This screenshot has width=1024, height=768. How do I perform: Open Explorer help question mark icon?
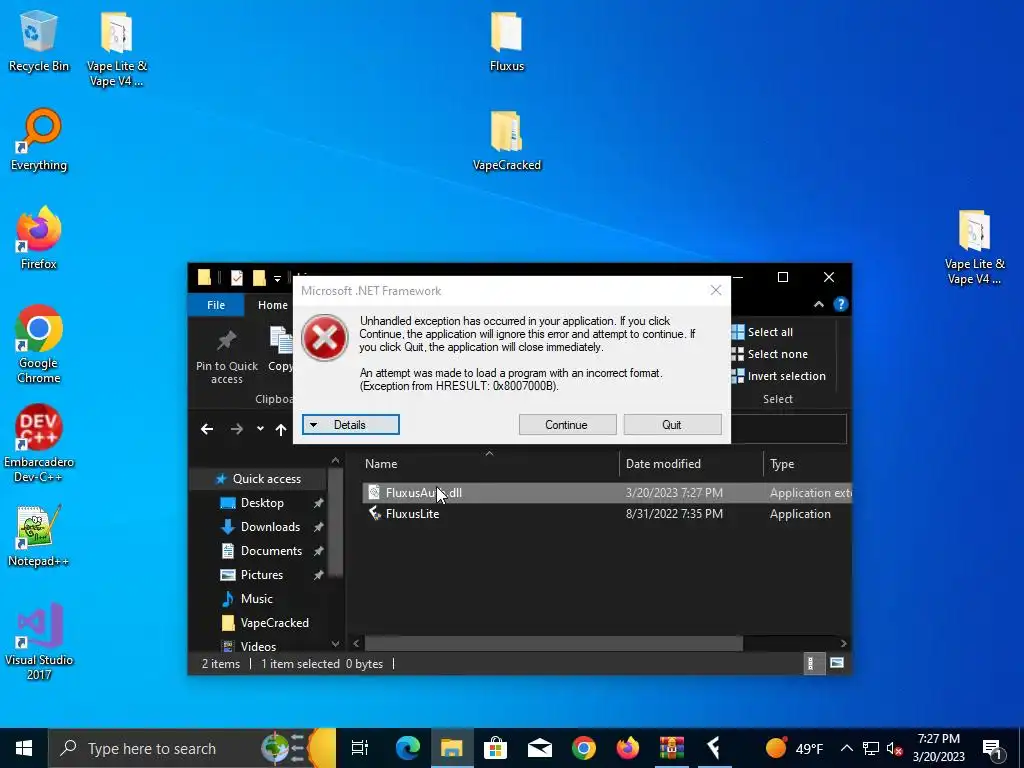click(840, 304)
